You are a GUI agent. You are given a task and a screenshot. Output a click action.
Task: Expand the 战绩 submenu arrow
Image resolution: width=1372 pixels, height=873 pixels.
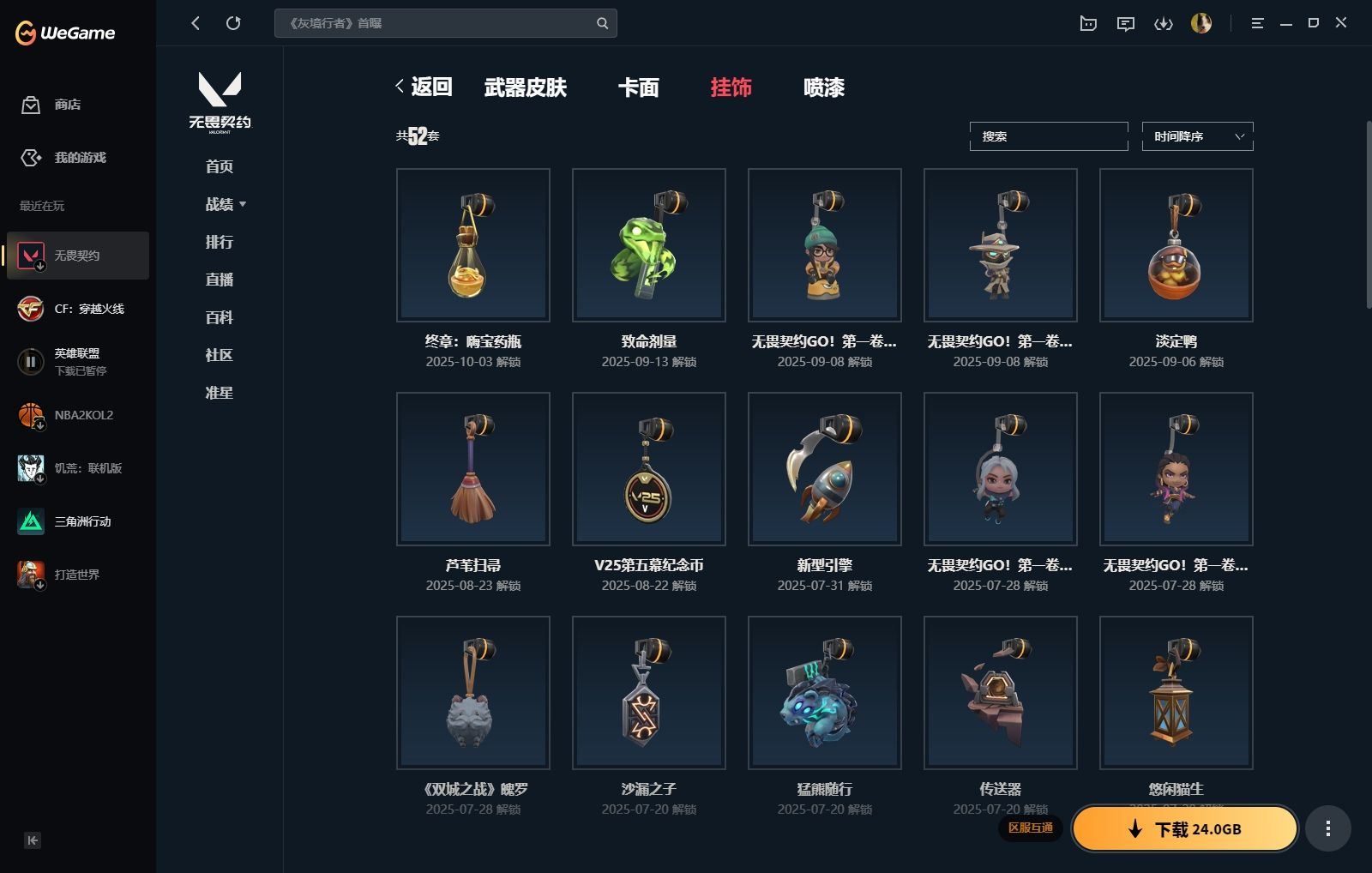coord(243,204)
